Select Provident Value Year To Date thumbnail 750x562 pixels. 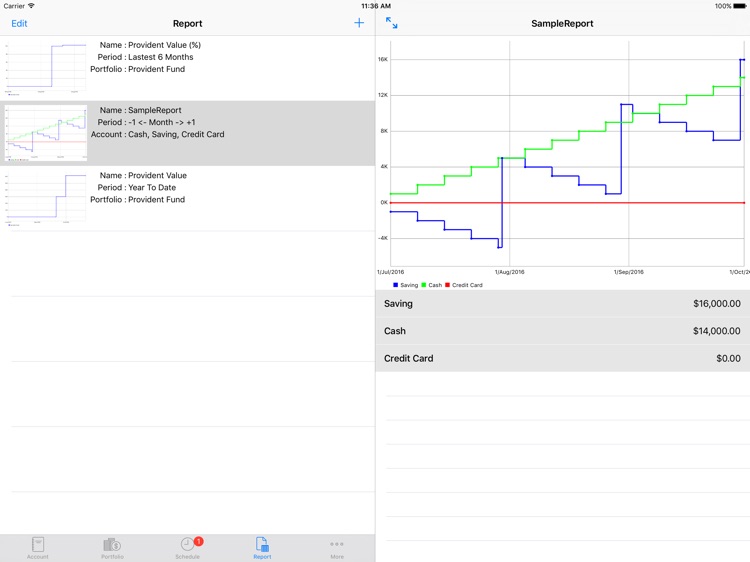(46, 198)
